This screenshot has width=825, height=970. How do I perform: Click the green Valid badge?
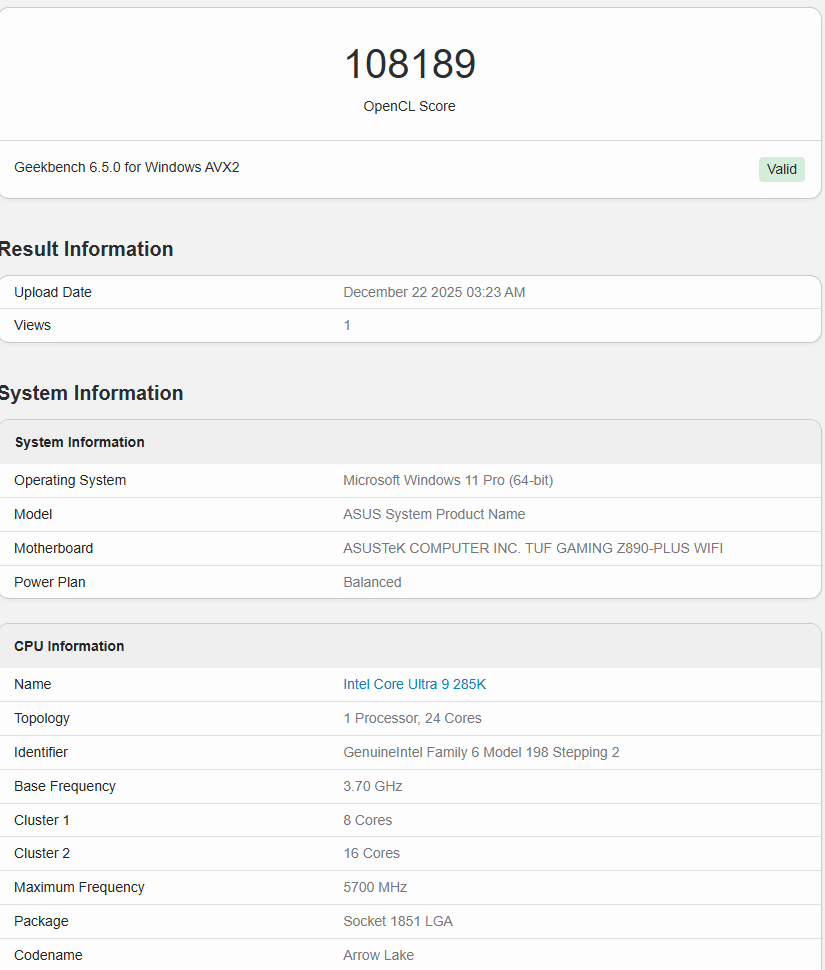click(x=781, y=169)
